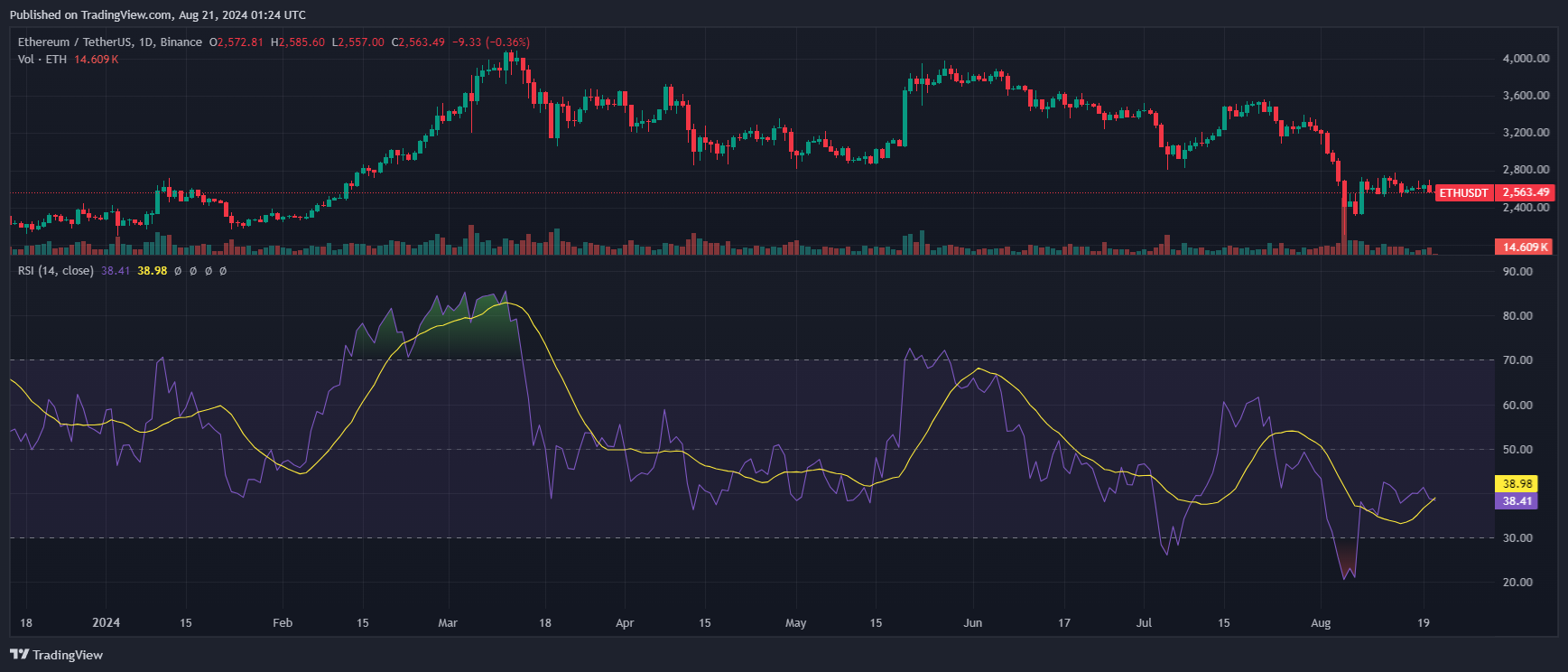Click the 80.00 RSI axis label
Viewport: 1568px width, 672px height.
(x=1517, y=316)
